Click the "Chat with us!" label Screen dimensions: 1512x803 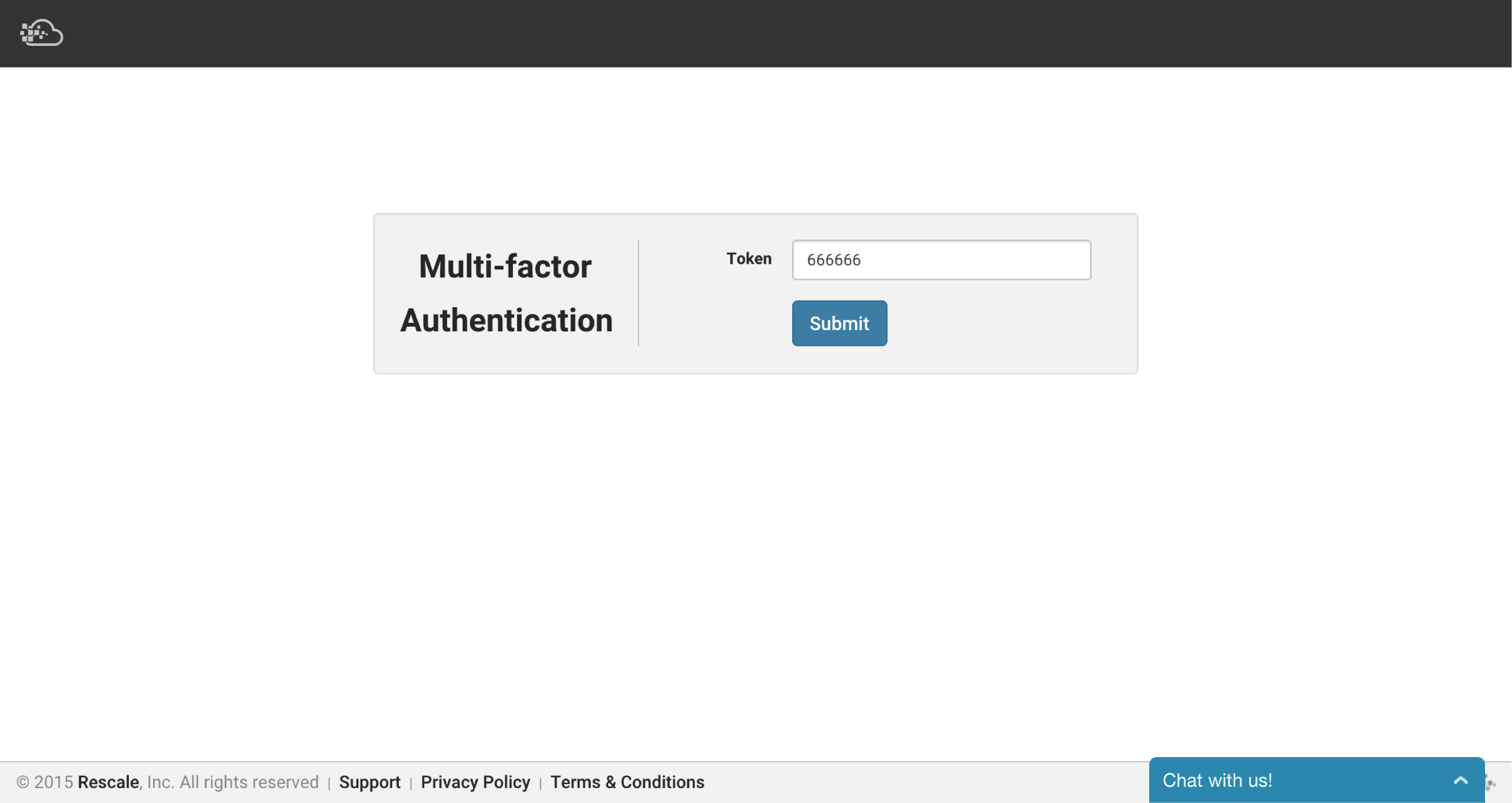(x=1217, y=780)
